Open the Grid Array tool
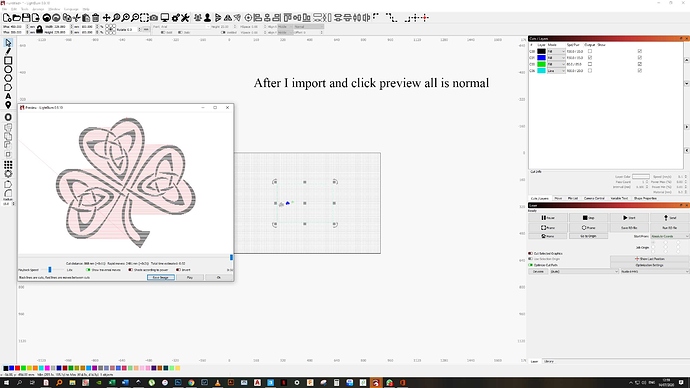 pos(8,165)
